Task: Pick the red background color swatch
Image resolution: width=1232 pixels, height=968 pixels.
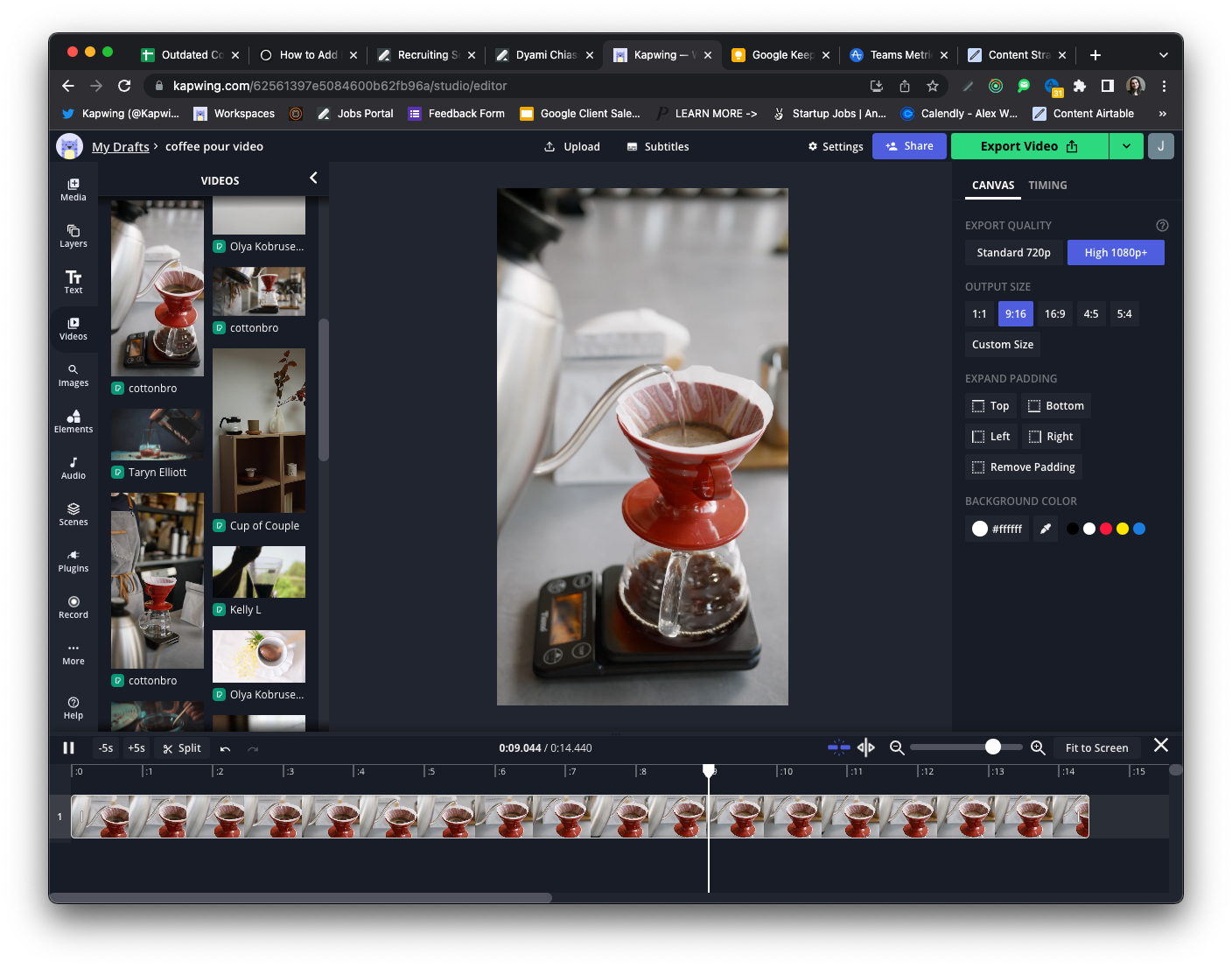Action: coord(1106,529)
